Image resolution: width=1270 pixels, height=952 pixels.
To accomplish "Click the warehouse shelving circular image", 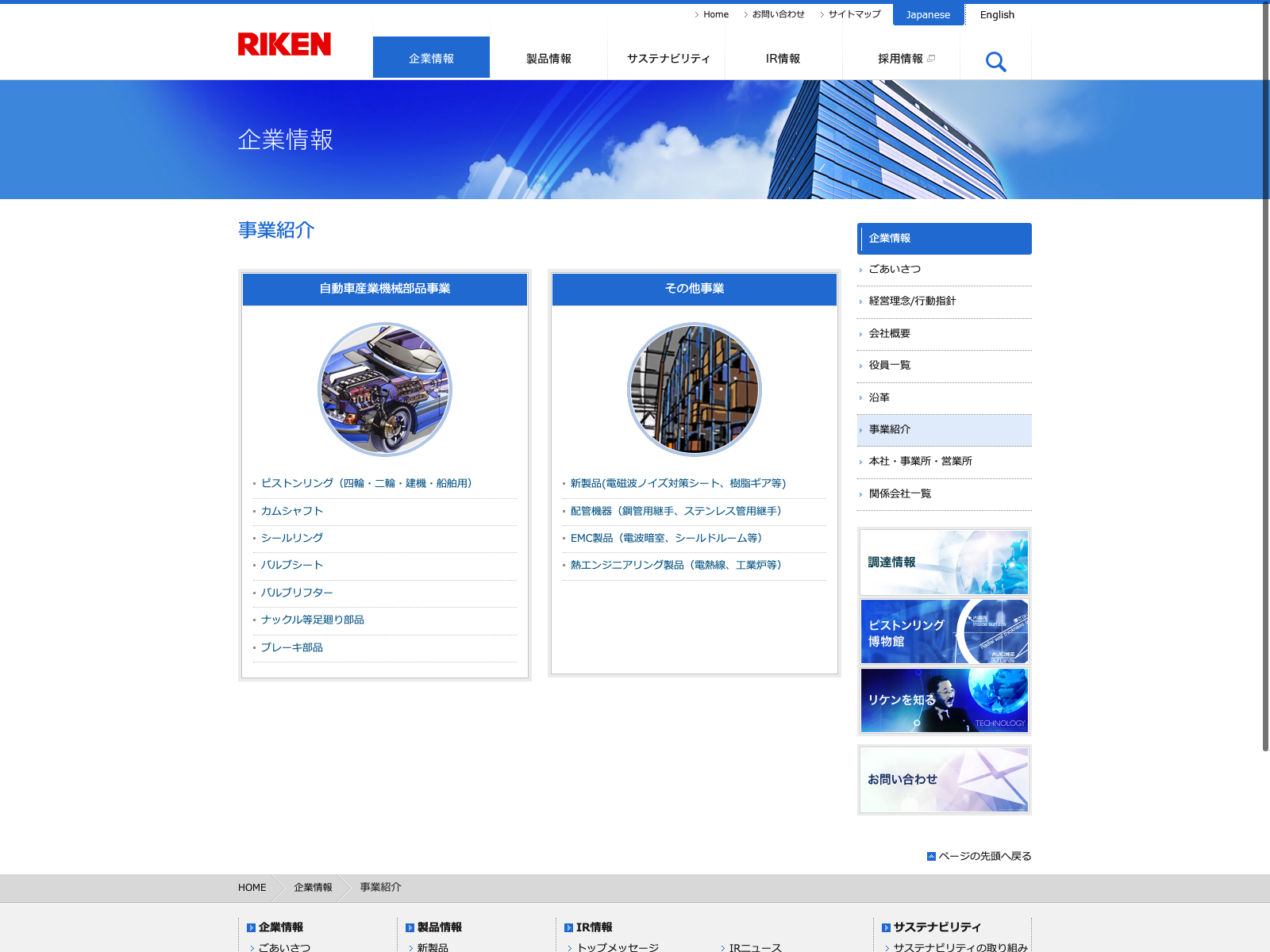I will click(695, 390).
